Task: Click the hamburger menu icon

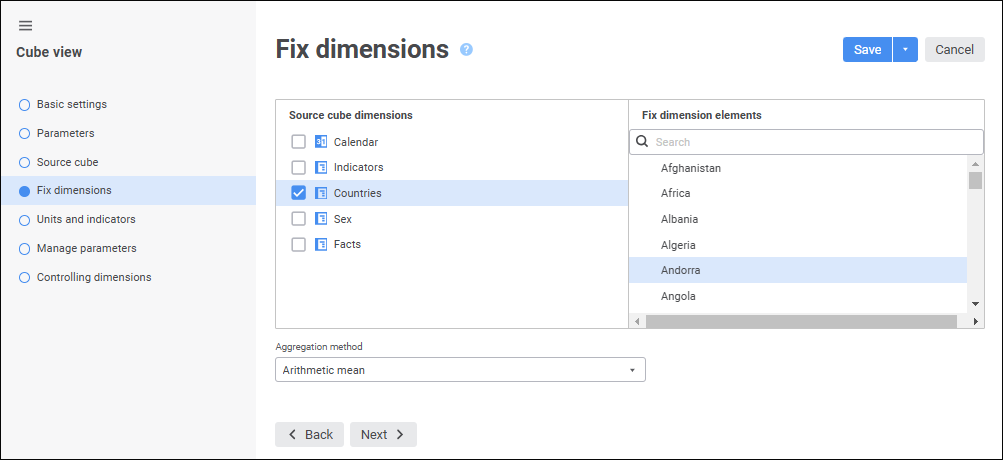Action: click(25, 26)
